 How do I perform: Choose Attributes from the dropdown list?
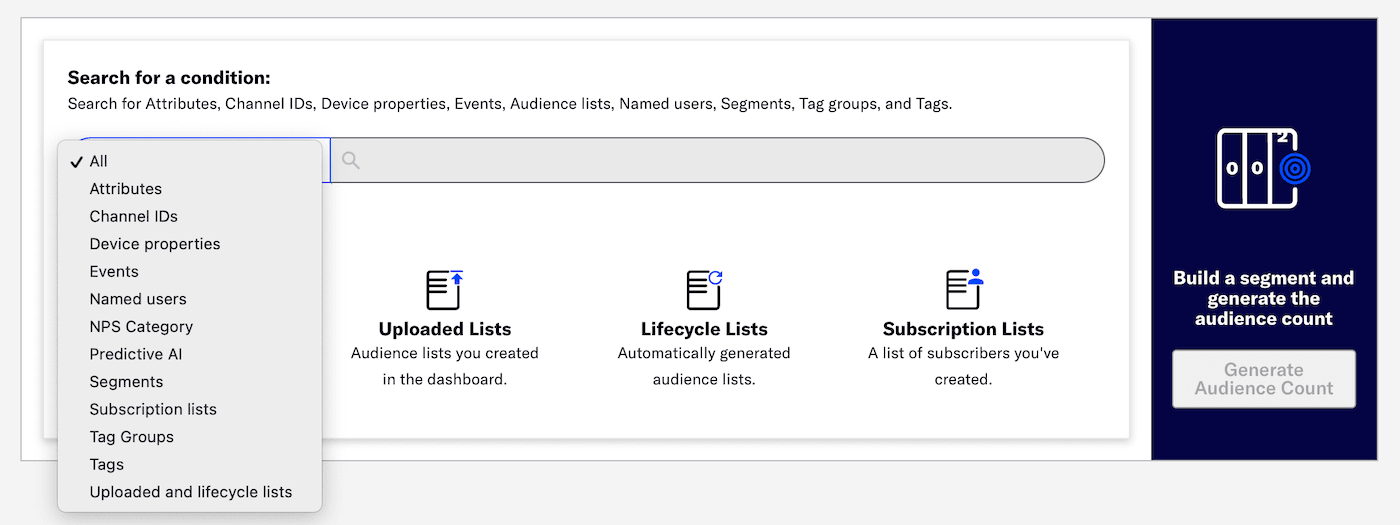tap(125, 189)
